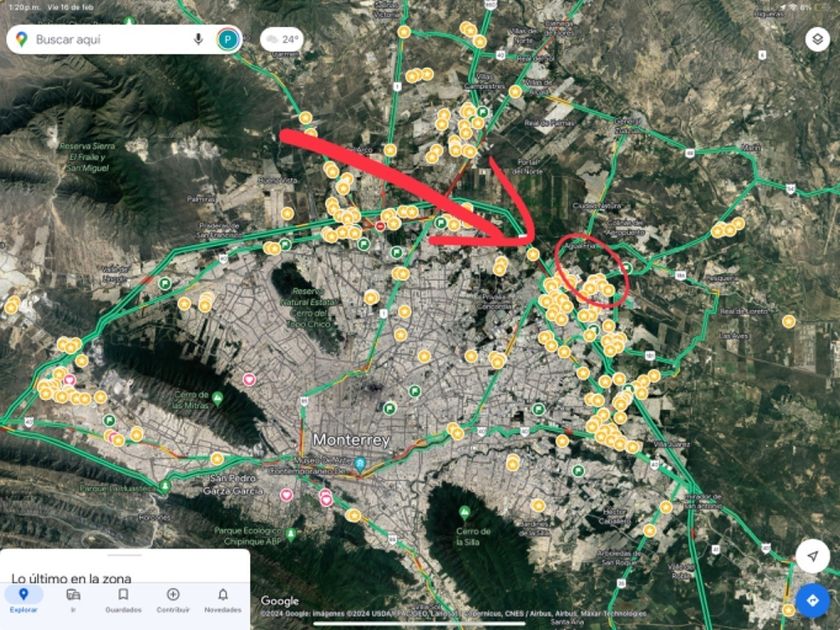Tap the '1:20 p.m.' status bar clock
Image resolution: width=840 pixels, height=630 pixels.
click(24, 8)
